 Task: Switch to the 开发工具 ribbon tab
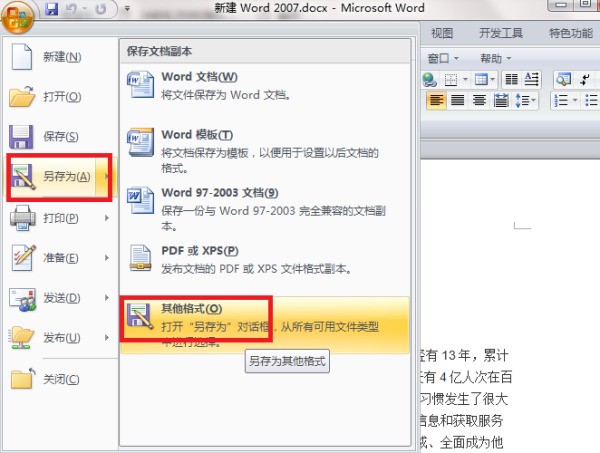click(501, 33)
